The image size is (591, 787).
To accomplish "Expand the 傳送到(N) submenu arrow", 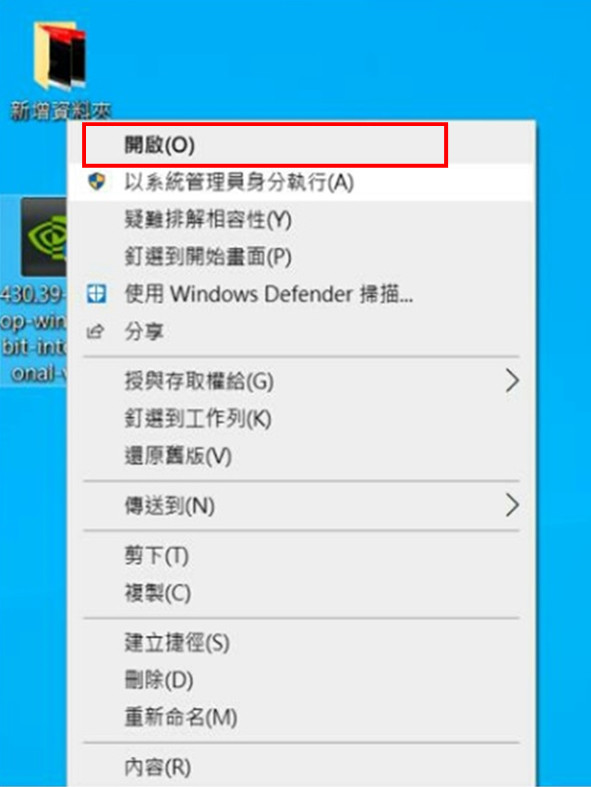I will (512, 505).
